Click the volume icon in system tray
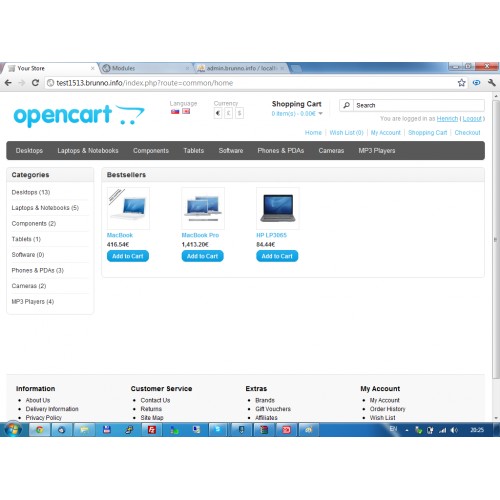 point(454,430)
